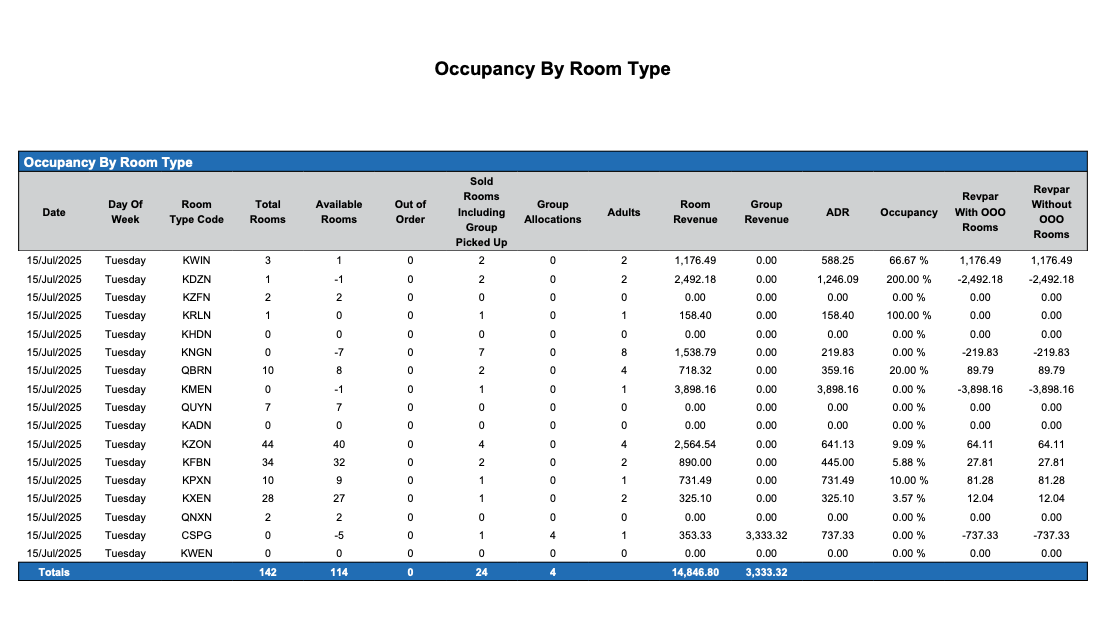This screenshot has width=1111, height=638.
Task: Click the KZON total rooms value 44
Action: (268, 444)
